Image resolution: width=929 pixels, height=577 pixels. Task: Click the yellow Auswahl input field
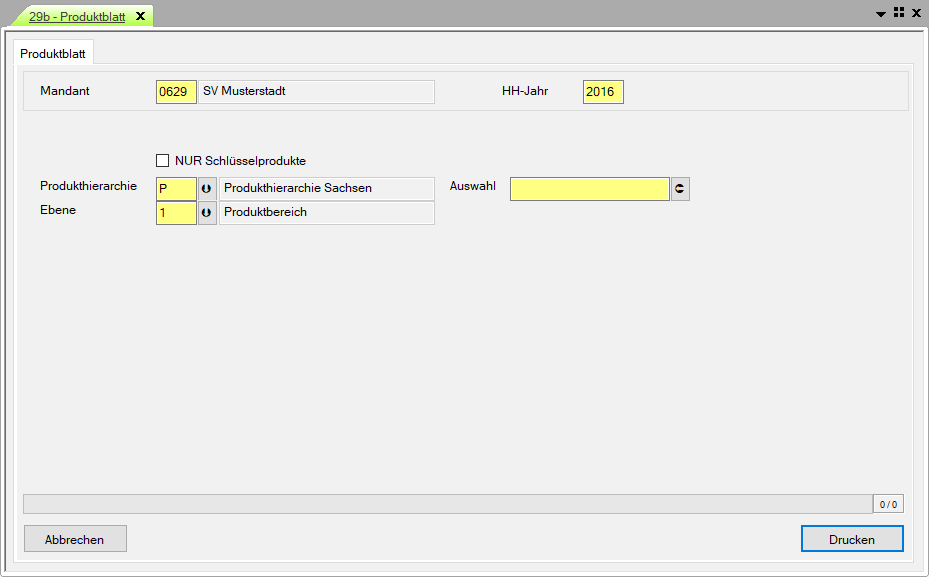[589, 189]
